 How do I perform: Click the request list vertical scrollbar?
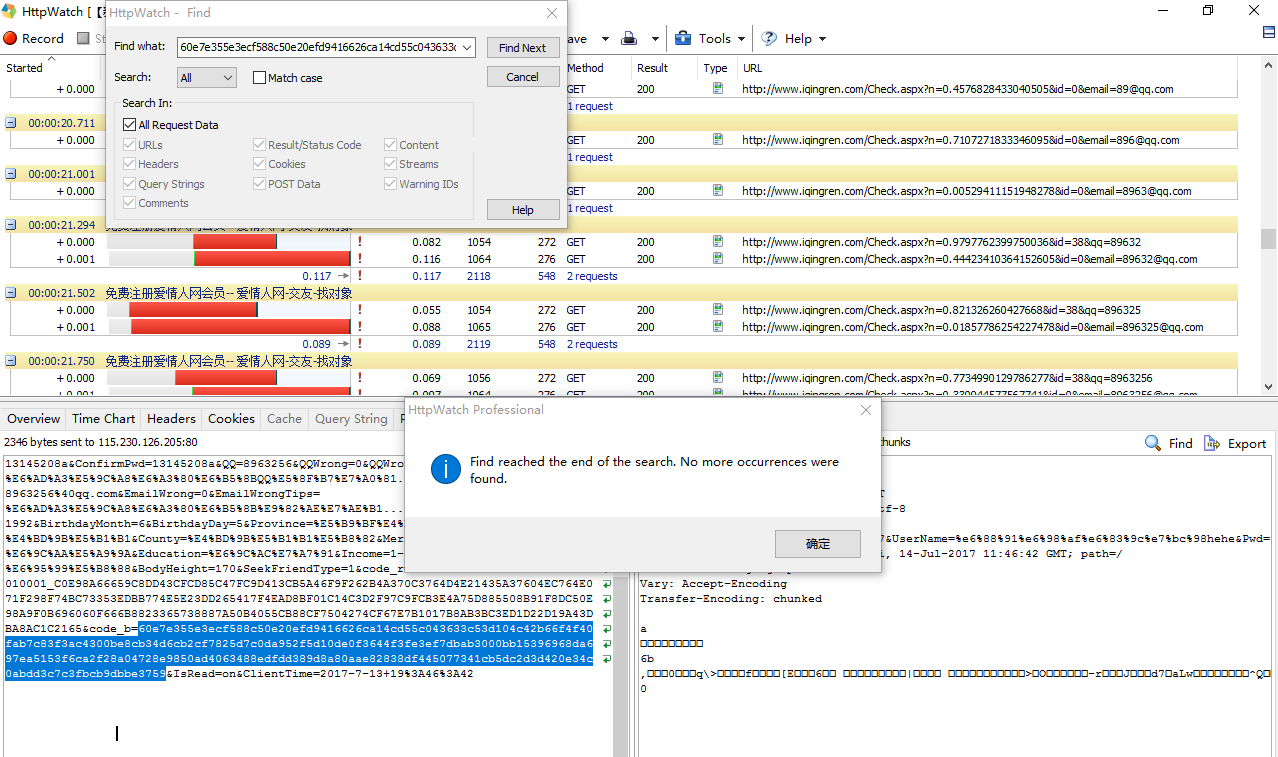1268,240
